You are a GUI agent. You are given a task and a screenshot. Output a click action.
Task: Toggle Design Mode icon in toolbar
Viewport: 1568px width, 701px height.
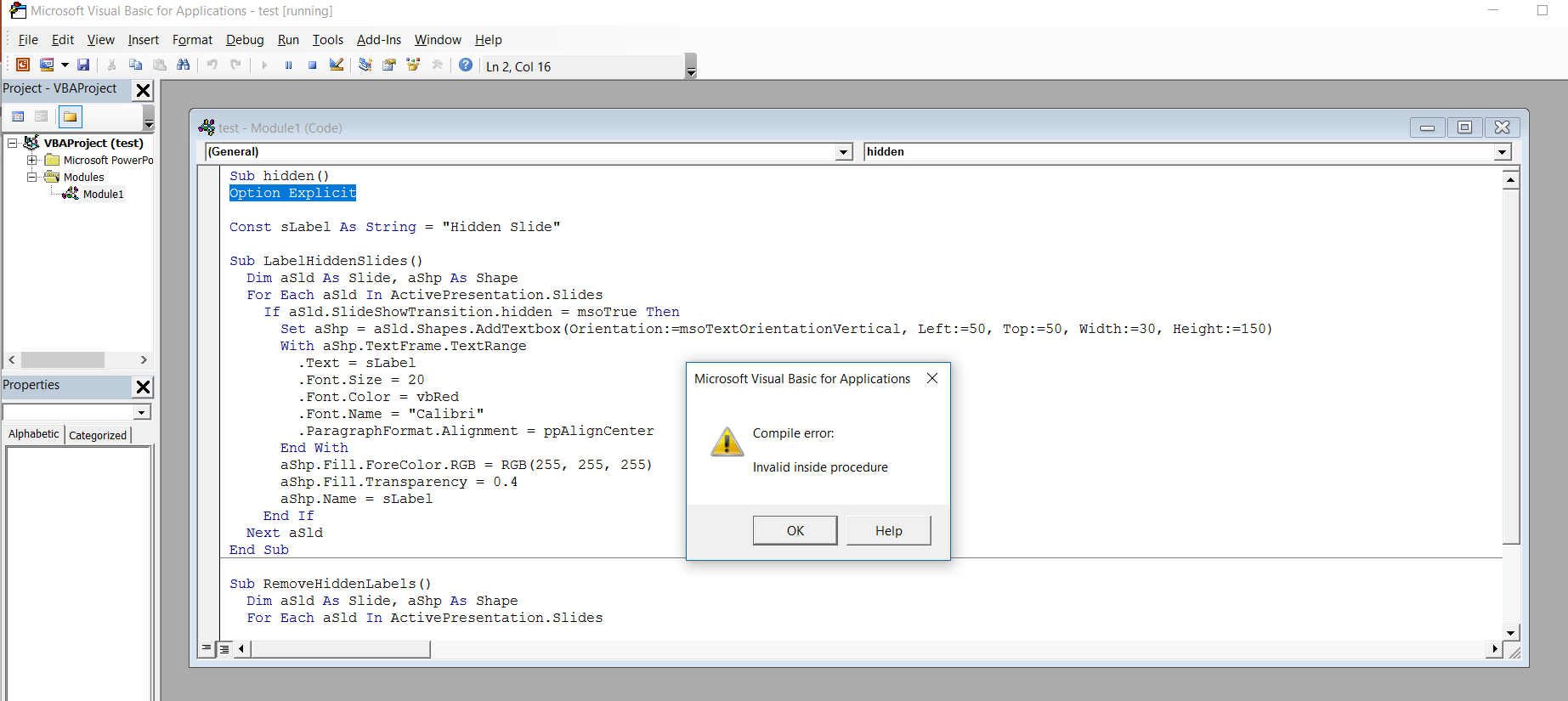coord(337,65)
